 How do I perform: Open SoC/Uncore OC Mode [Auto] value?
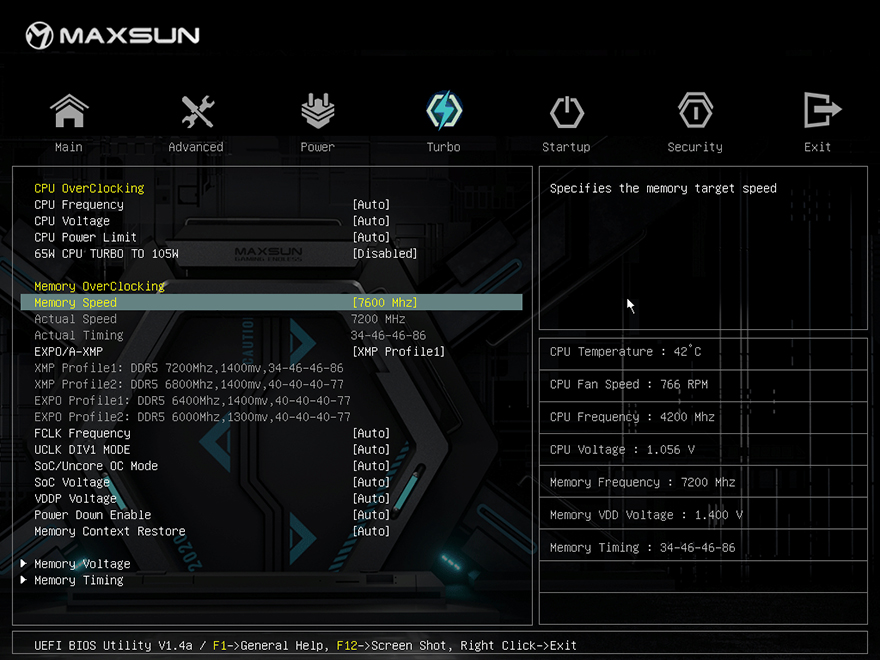click(x=371, y=466)
